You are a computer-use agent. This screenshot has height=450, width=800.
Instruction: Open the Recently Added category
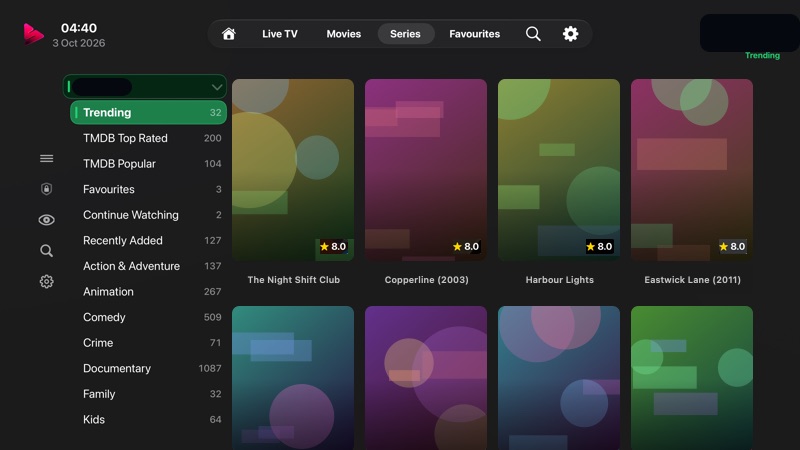coord(148,240)
